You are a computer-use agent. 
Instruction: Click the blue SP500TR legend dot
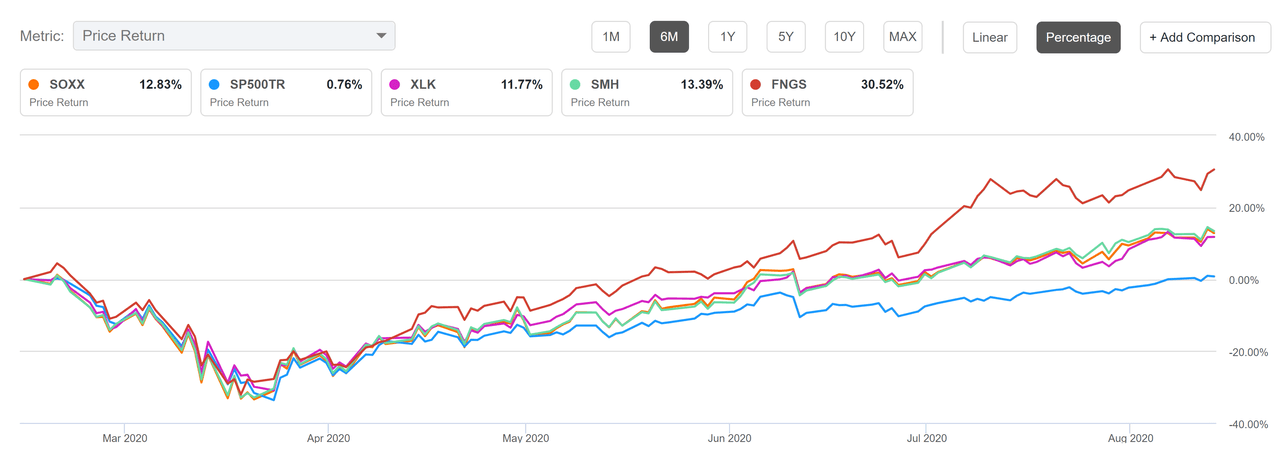[x=216, y=85]
